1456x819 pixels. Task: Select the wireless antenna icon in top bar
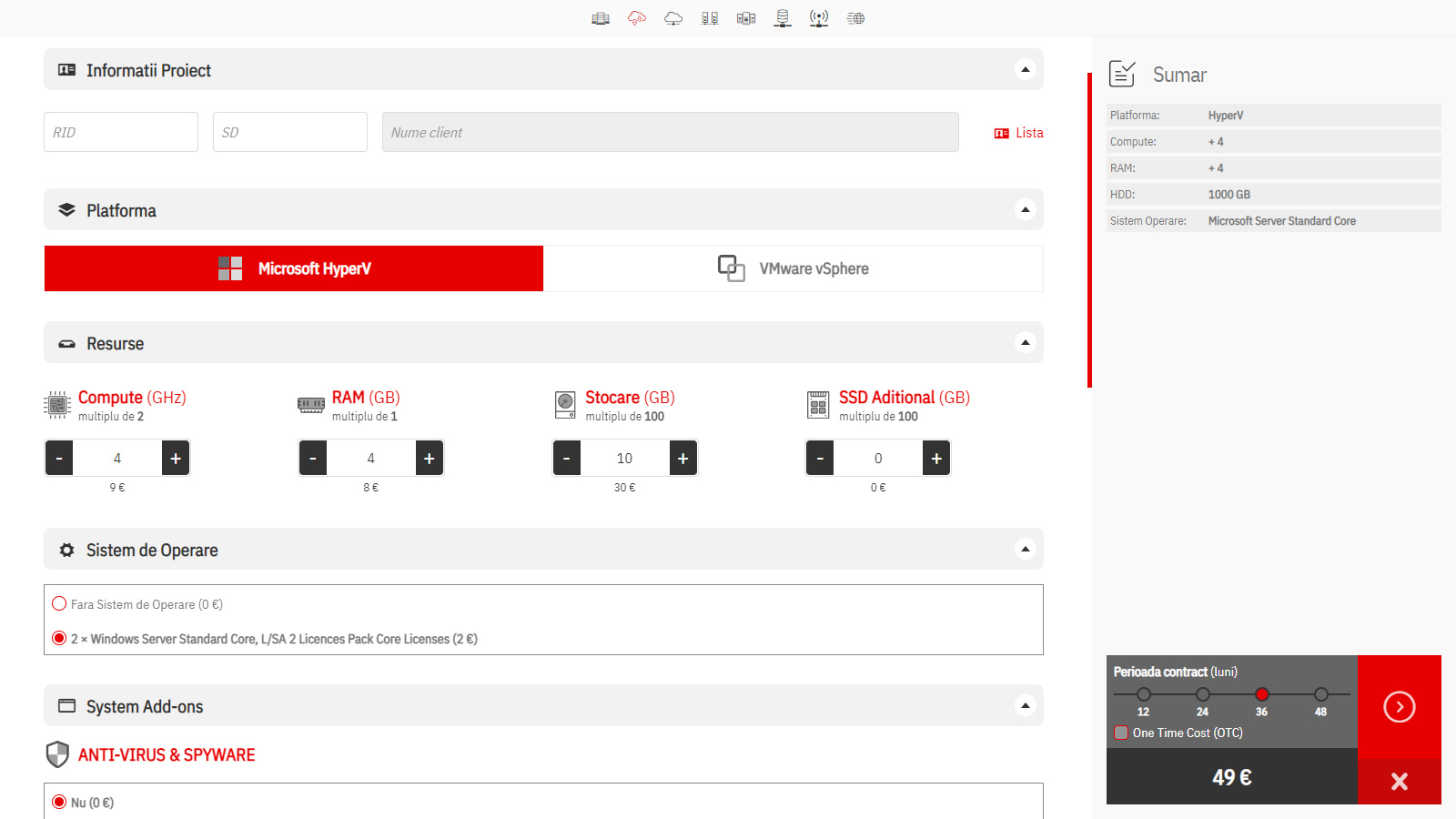tap(819, 18)
